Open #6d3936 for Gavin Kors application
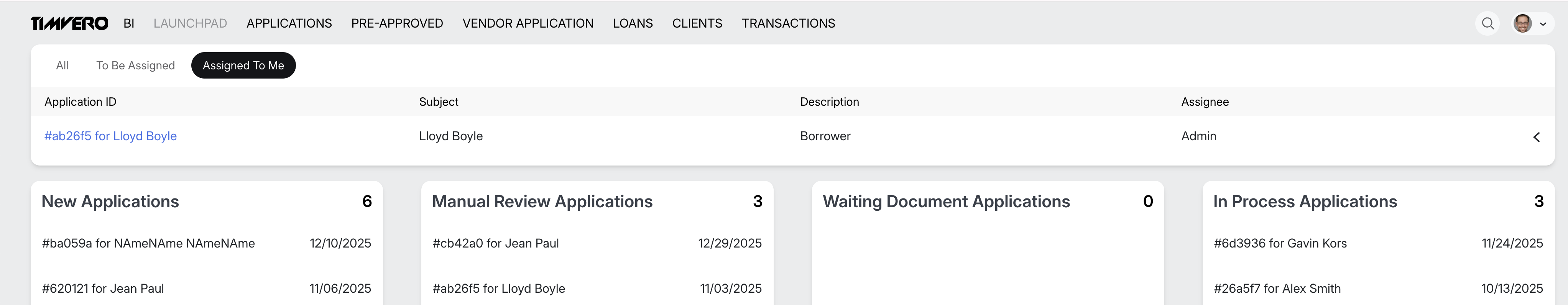This screenshot has height=305, width=1568. pyautogui.click(x=1280, y=243)
